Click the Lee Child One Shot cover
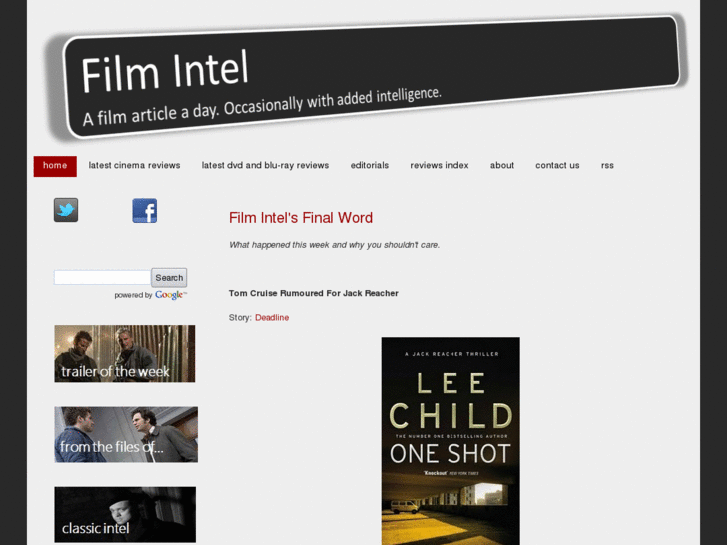This screenshot has width=727, height=545. tap(450, 441)
